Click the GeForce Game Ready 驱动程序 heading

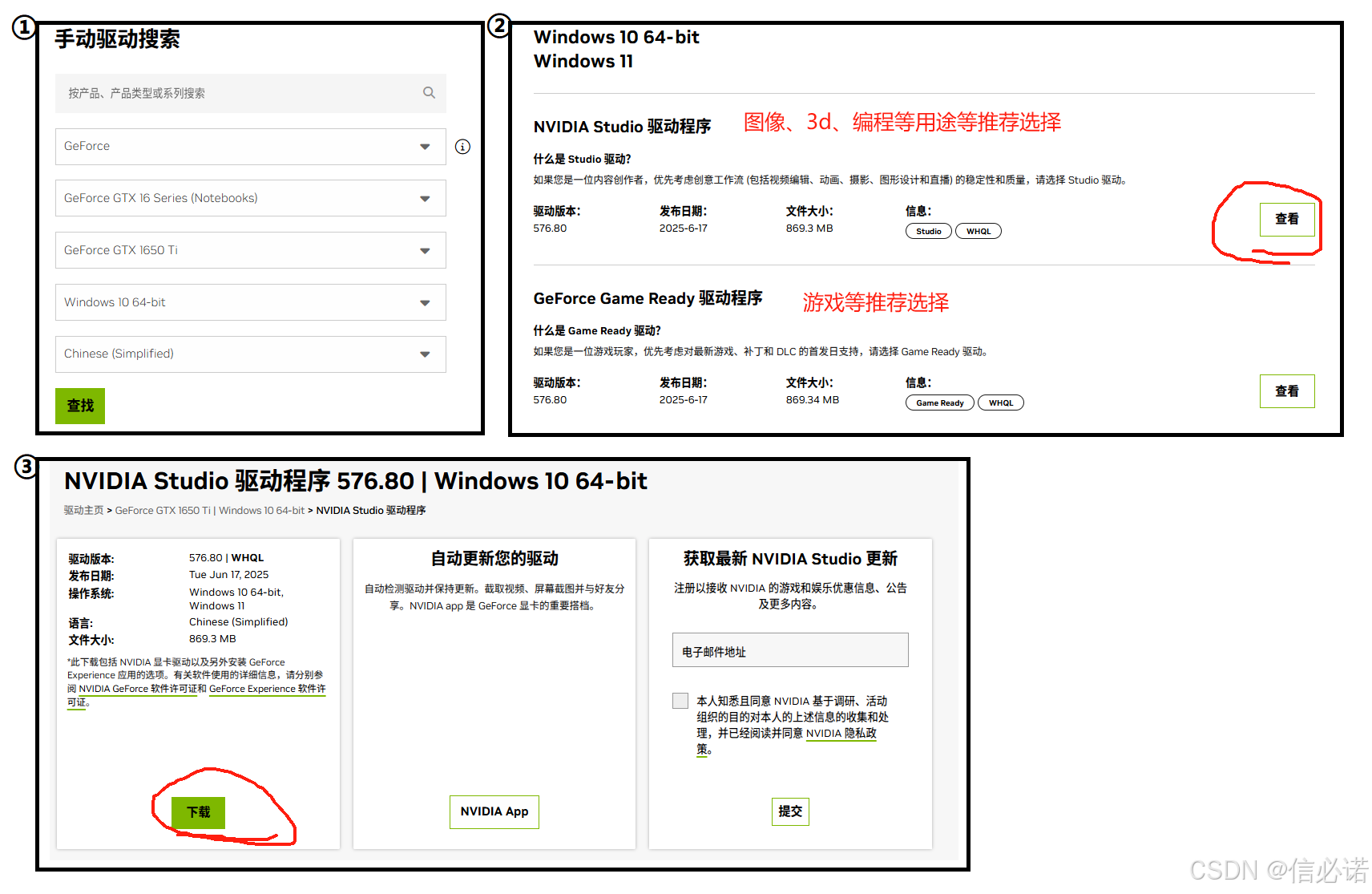pos(648,298)
